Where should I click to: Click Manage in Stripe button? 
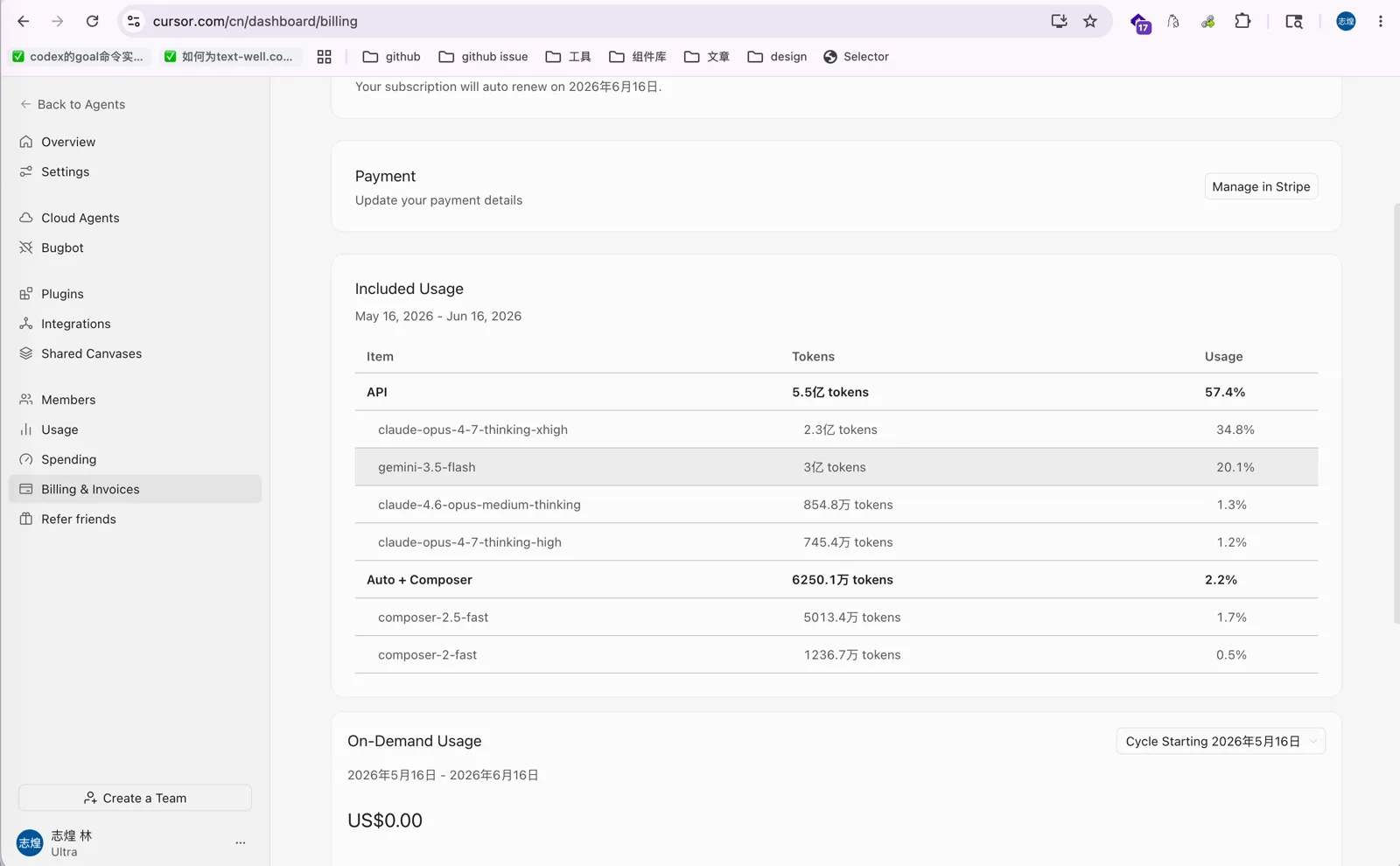tap(1261, 186)
